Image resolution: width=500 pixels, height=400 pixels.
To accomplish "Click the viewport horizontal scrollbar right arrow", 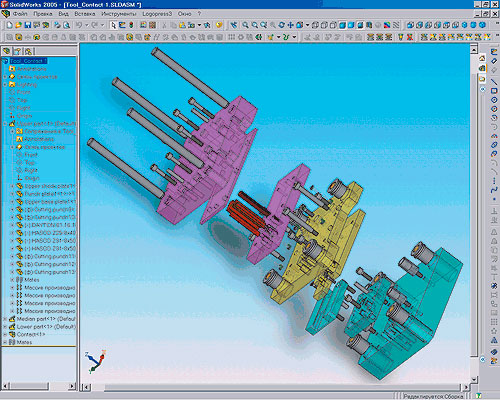I will (x=466, y=387).
